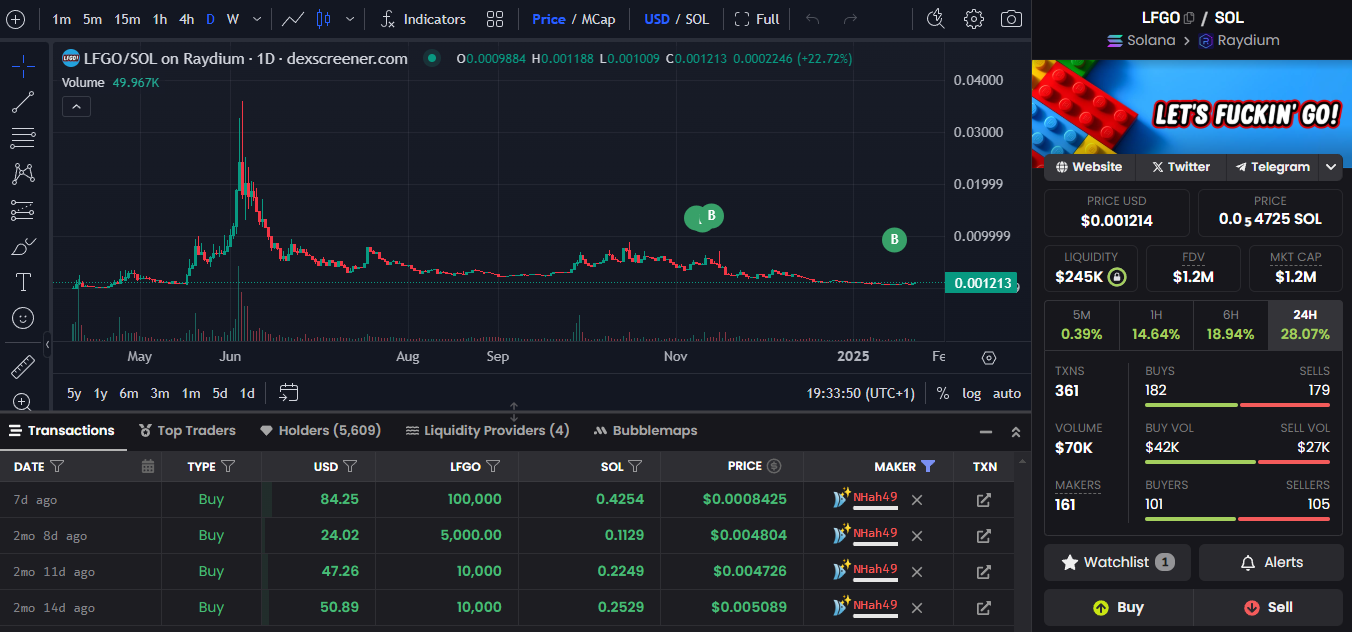The image size is (1352, 632).
Task: Toggle Price chart mode
Action: (549, 19)
